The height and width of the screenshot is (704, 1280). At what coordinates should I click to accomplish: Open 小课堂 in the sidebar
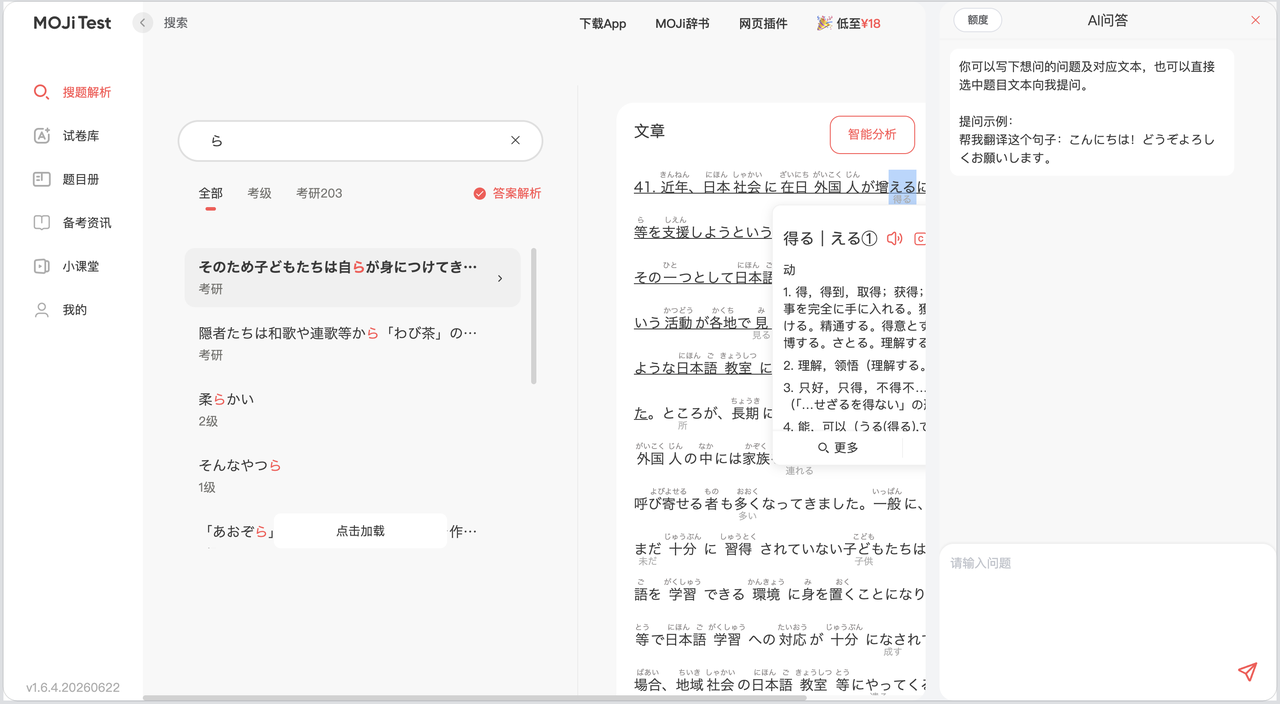66,267
